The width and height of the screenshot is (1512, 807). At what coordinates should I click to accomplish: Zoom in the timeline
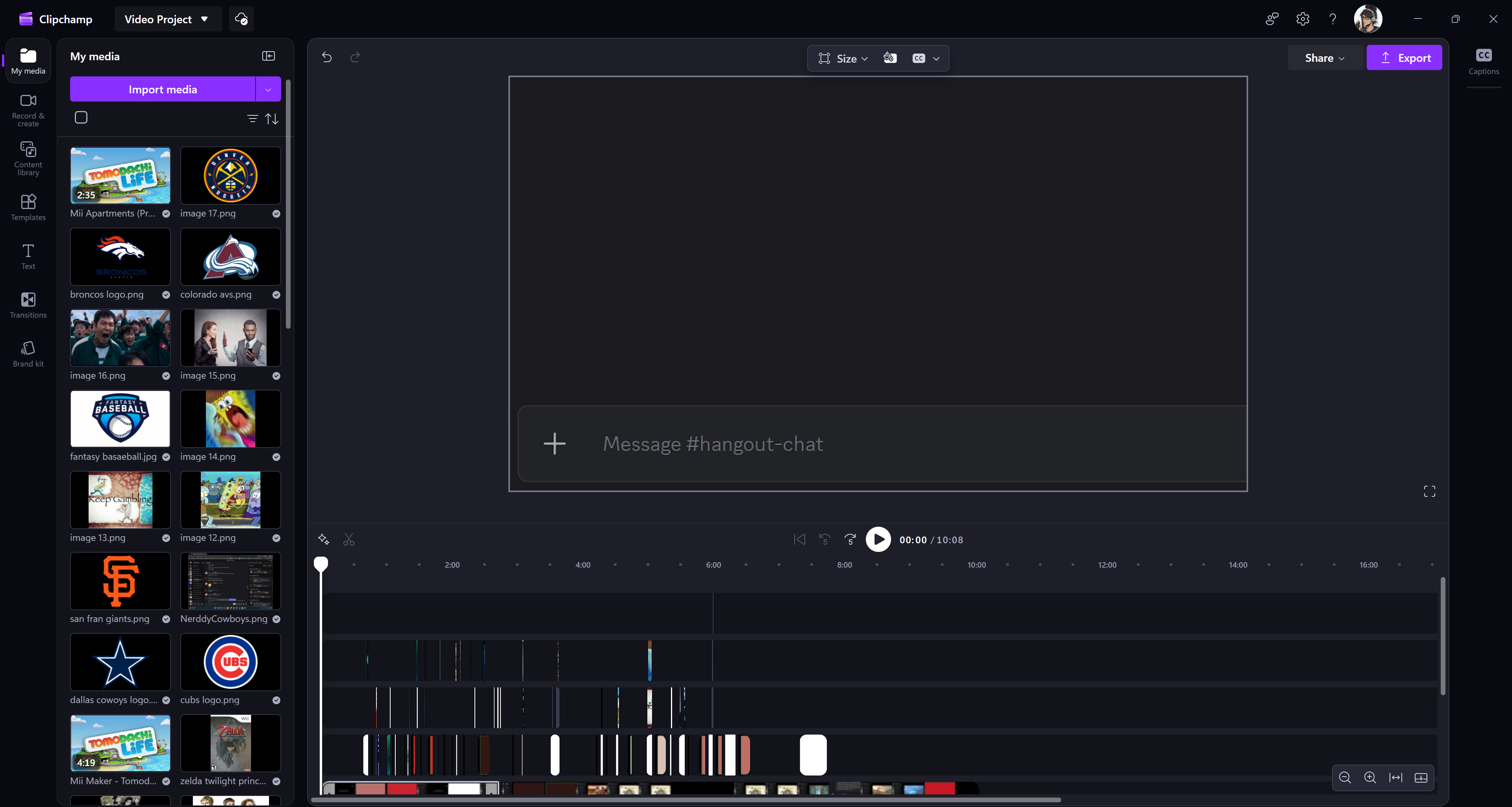(x=1370, y=777)
